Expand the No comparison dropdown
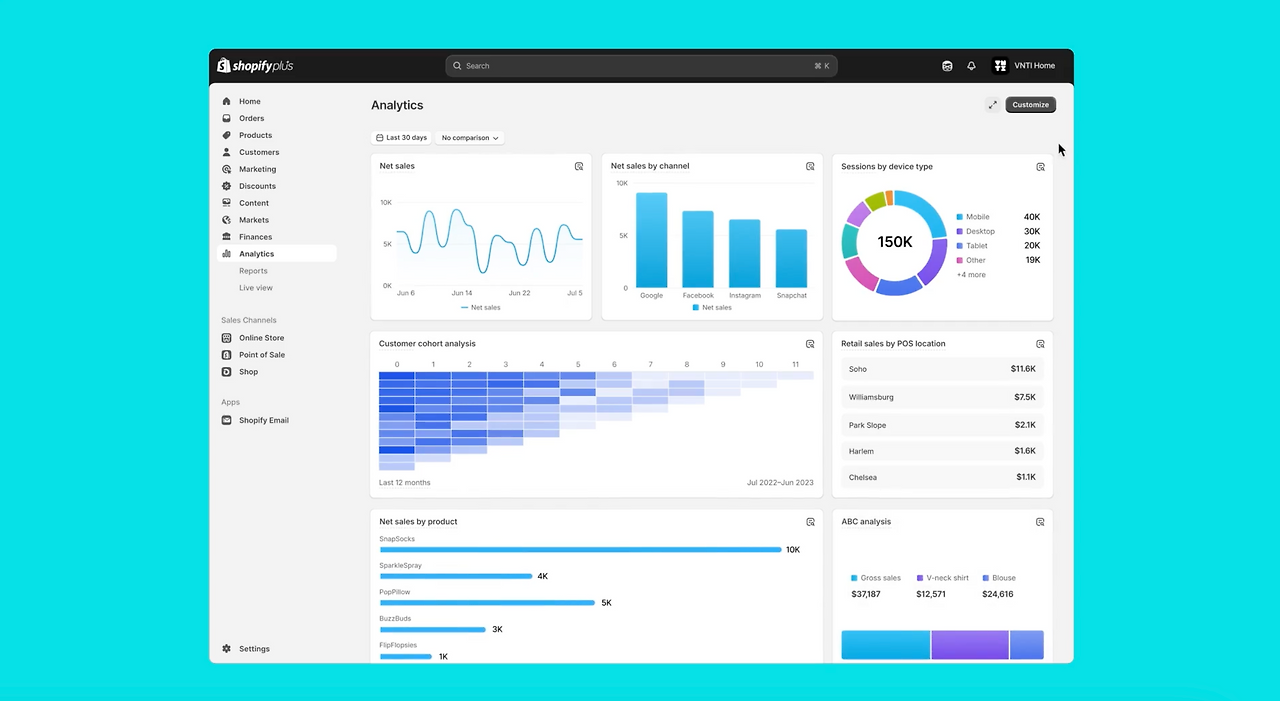 (x=470, y=138)
